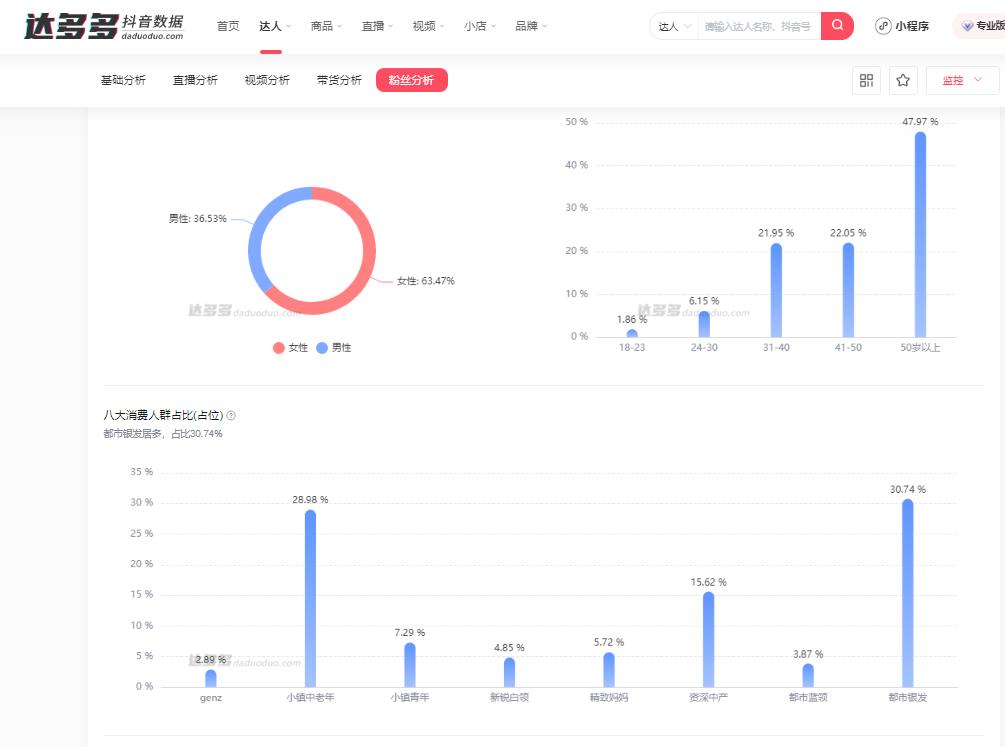Click inside the search input field
This screenshot has width=1005, height=747.
coord(760,26)
